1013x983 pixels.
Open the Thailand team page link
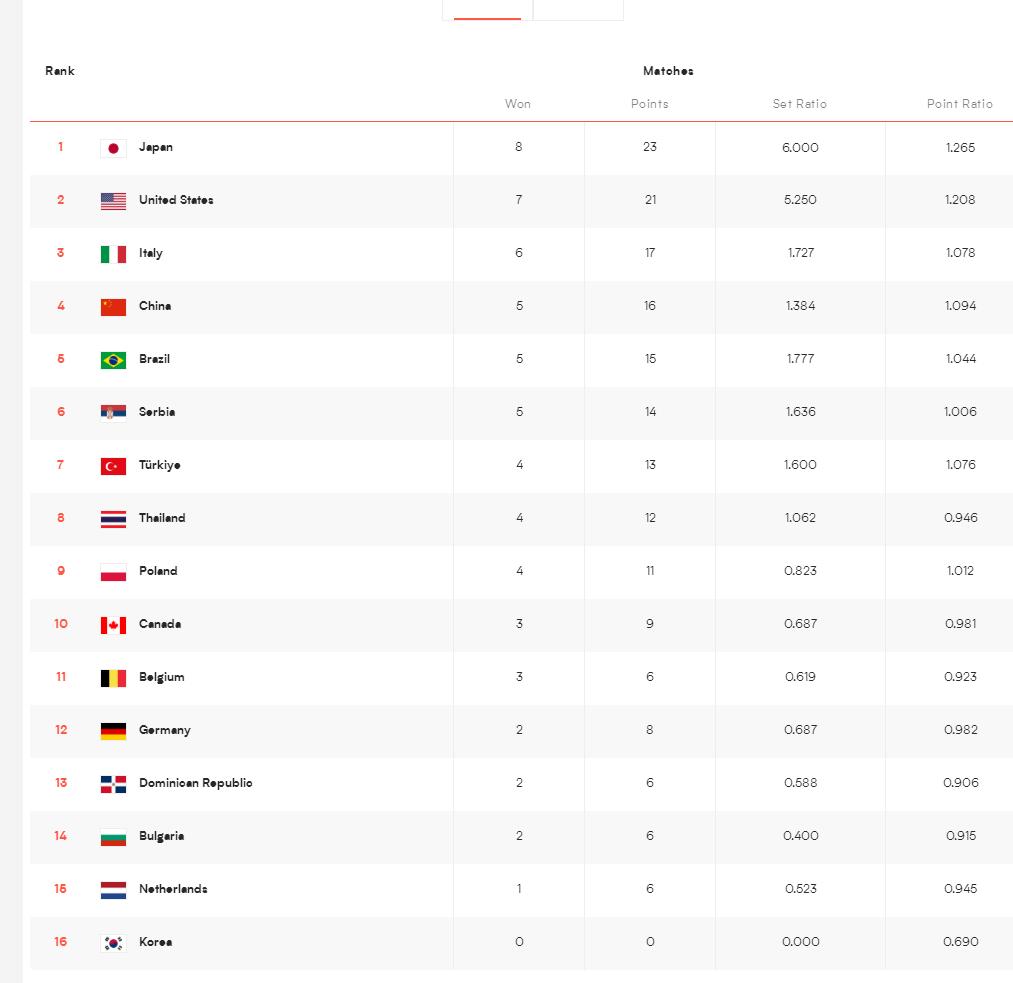click(x=162, y=518)
